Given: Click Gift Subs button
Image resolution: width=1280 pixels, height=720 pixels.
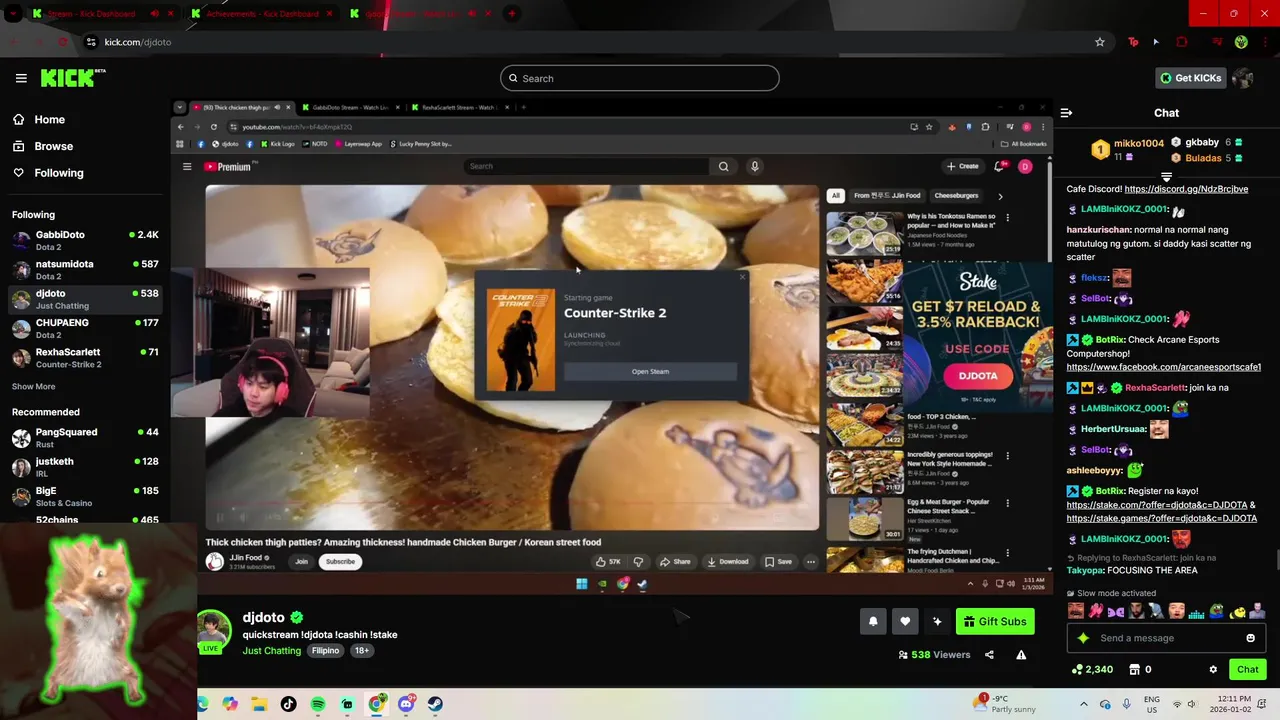Looking at the screenshot, I should pos(995,621).
